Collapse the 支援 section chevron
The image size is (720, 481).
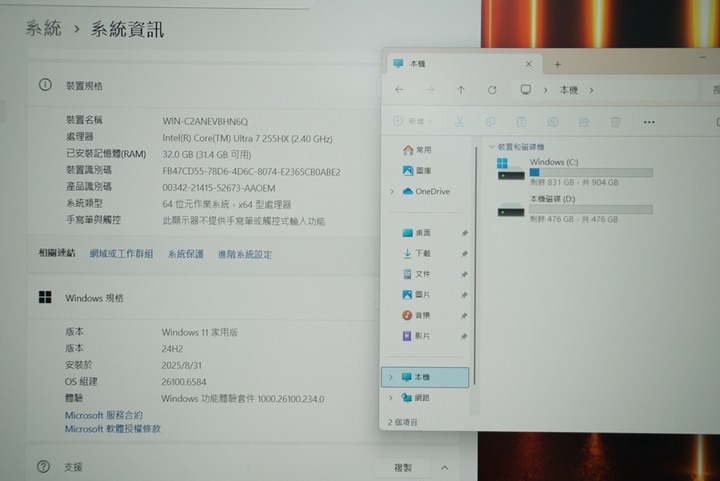(444, 468)
